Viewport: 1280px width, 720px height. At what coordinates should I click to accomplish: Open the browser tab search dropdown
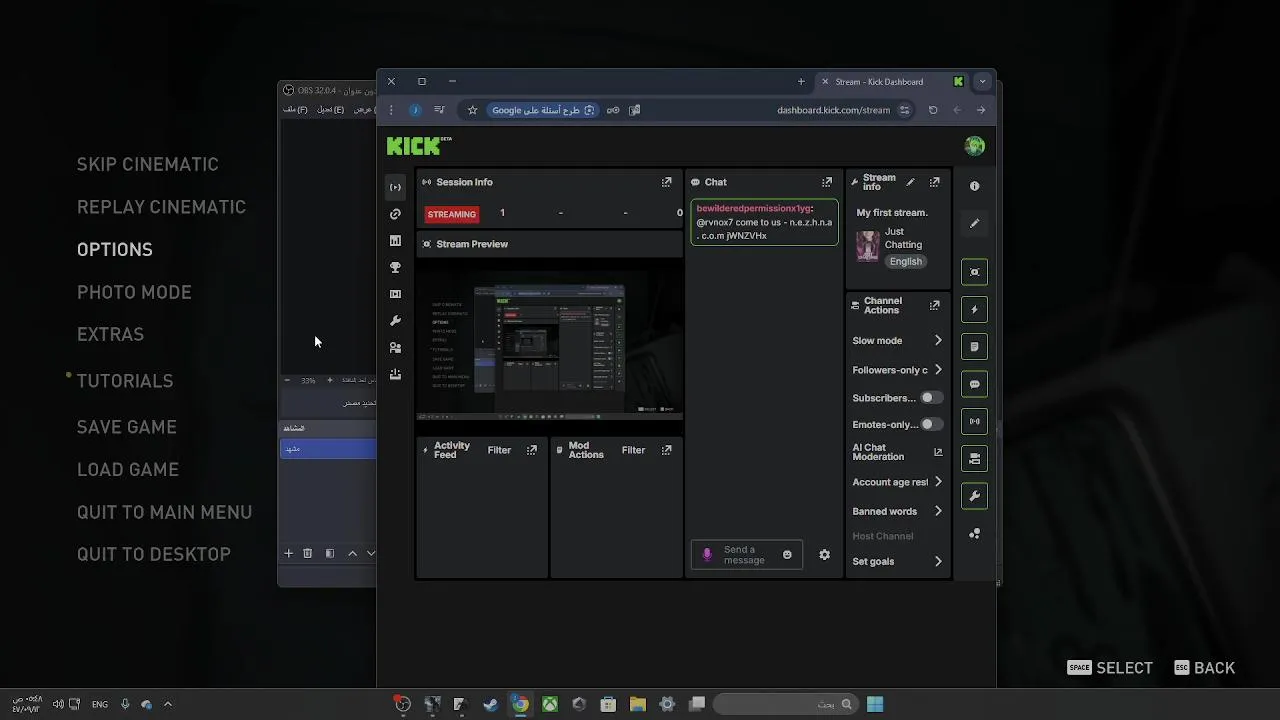pyautogui.click(x=982, y=82)
